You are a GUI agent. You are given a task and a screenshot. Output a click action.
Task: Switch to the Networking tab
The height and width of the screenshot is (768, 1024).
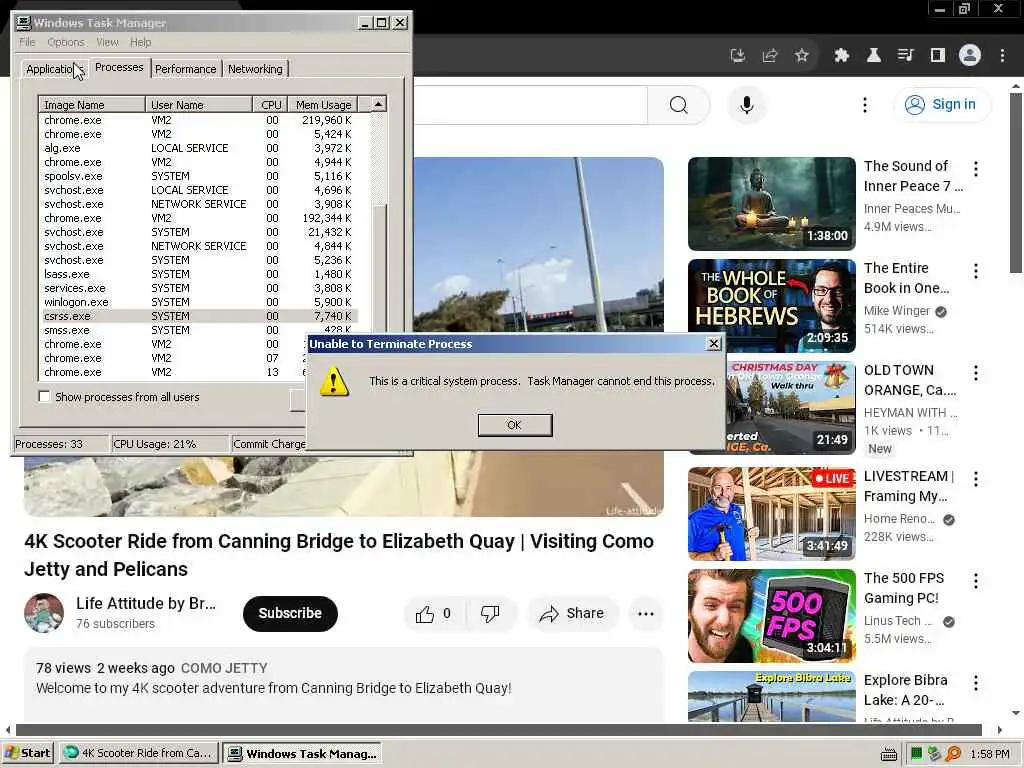click(x=255, y=69)
